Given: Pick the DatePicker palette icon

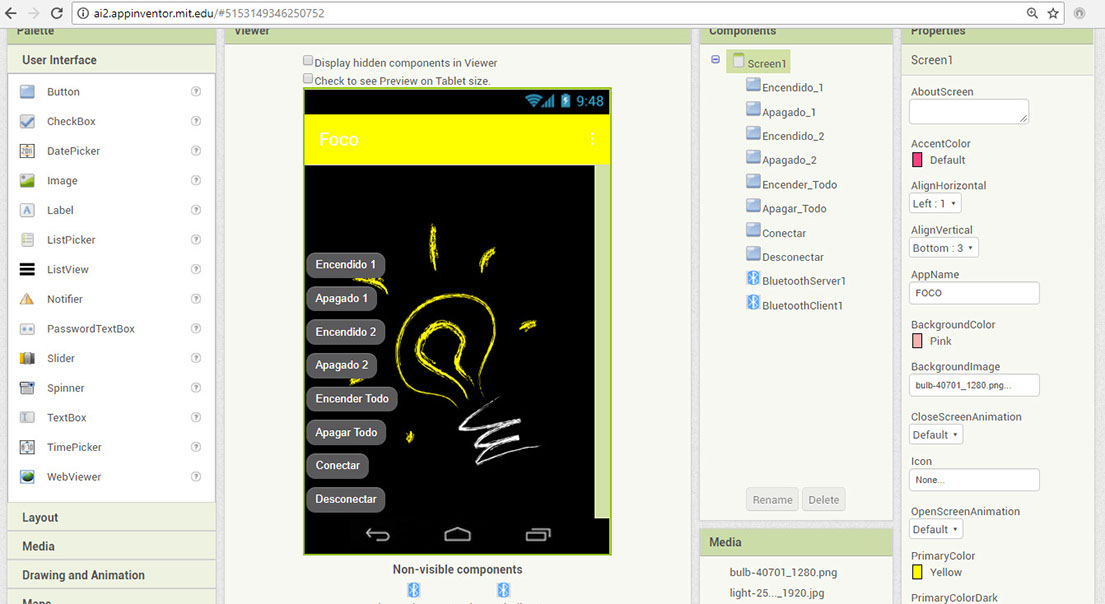Looking at the screenshot, I should (27, 151).
